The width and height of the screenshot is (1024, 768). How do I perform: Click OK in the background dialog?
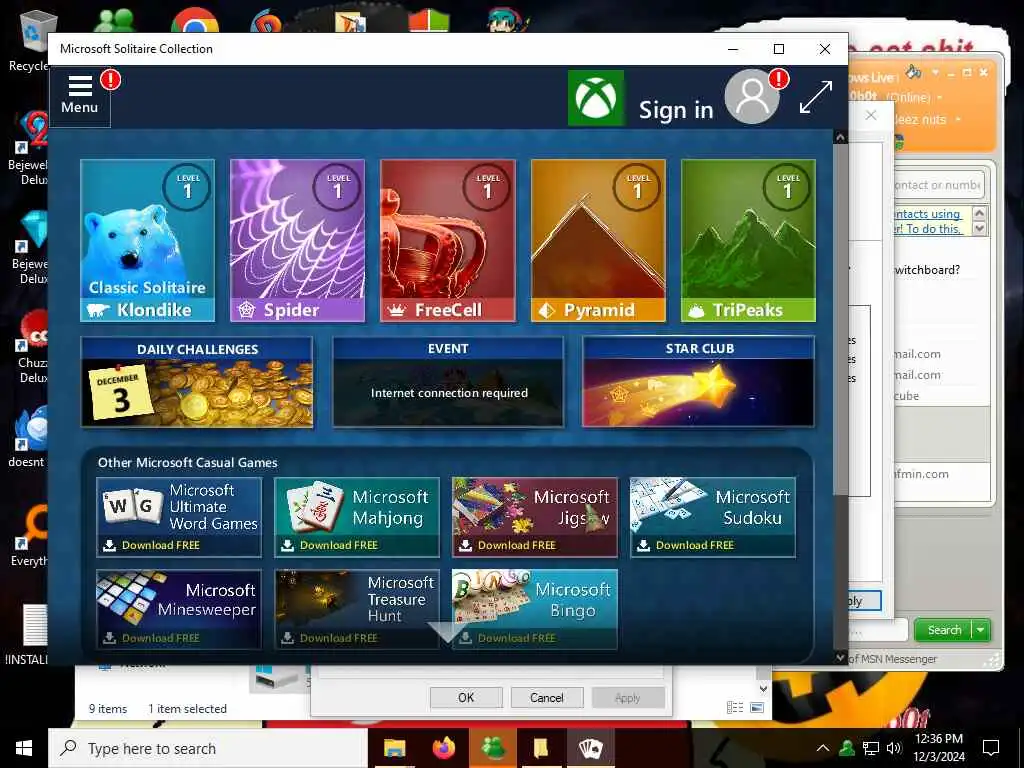466,697
